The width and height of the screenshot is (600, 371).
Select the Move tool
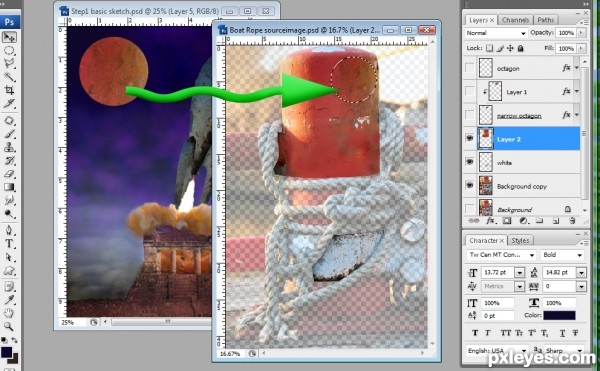[9, 37]
